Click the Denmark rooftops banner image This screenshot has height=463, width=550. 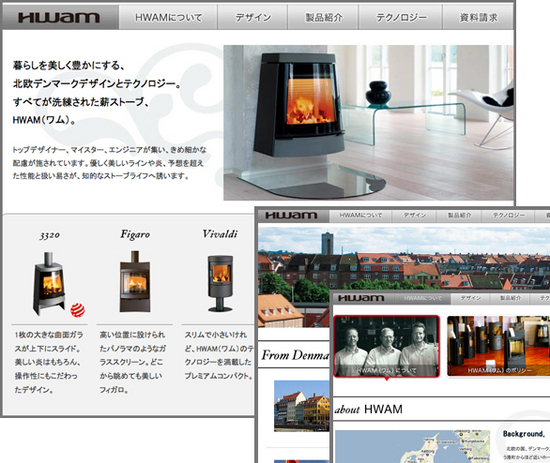tap(404, 258)
